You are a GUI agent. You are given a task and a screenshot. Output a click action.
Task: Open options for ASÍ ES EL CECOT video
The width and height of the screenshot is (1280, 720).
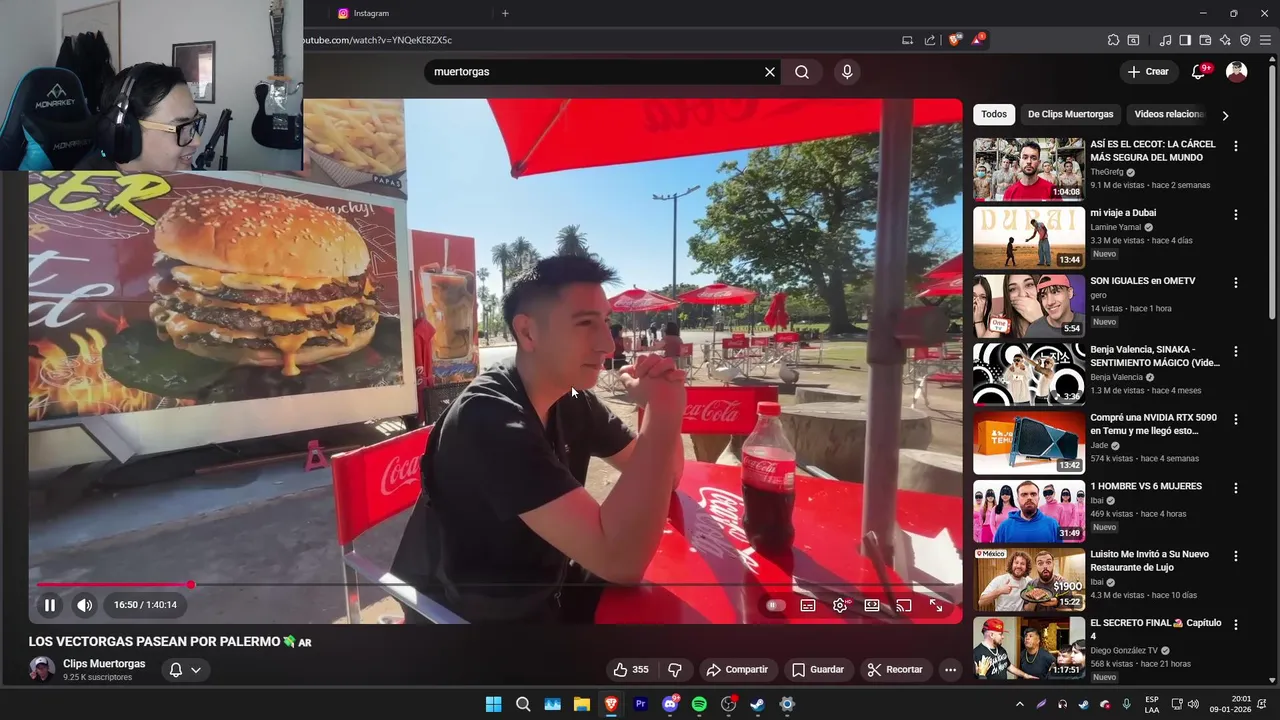pyautogui.click(x=1236, y=146)
